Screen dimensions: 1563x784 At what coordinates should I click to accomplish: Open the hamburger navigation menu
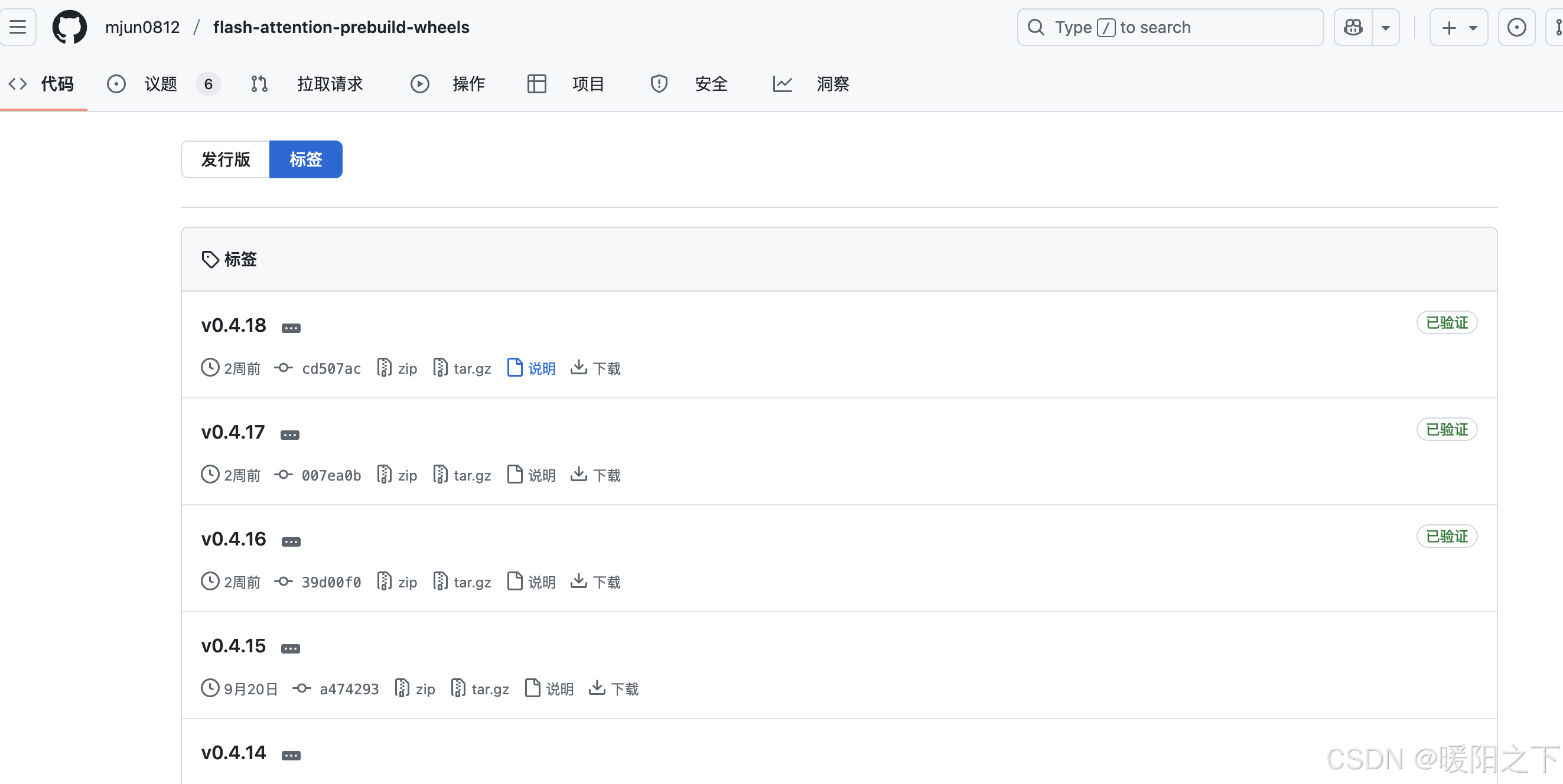(x=18, y=27)
